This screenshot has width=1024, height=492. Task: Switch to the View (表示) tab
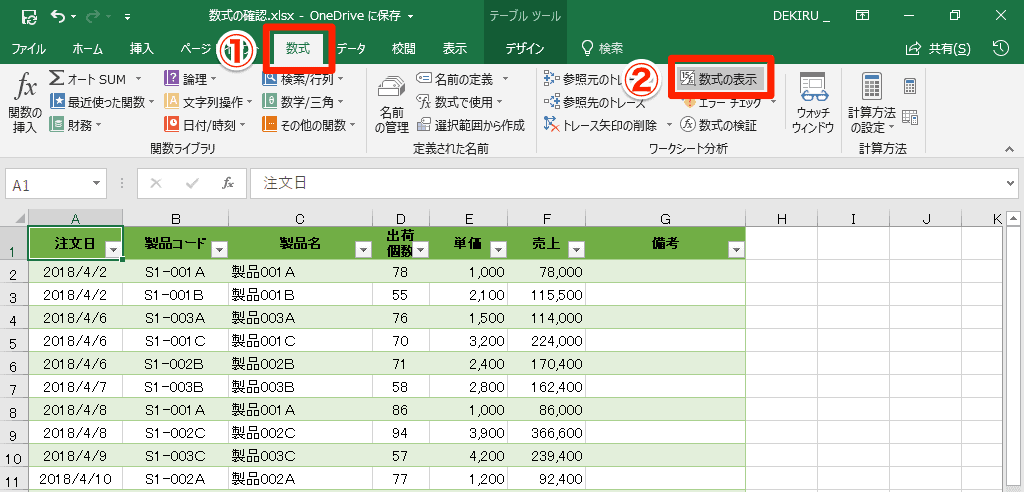click(x=455, y=48)
